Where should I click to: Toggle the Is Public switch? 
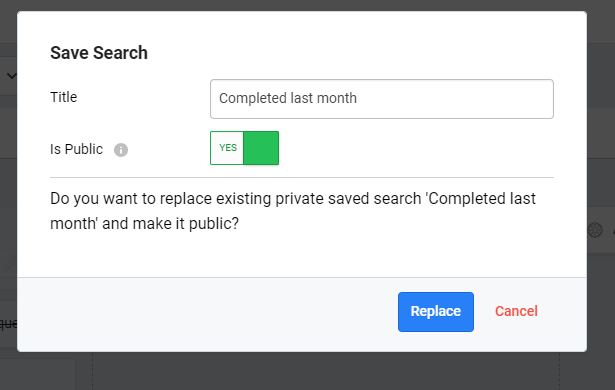point(244,148)
